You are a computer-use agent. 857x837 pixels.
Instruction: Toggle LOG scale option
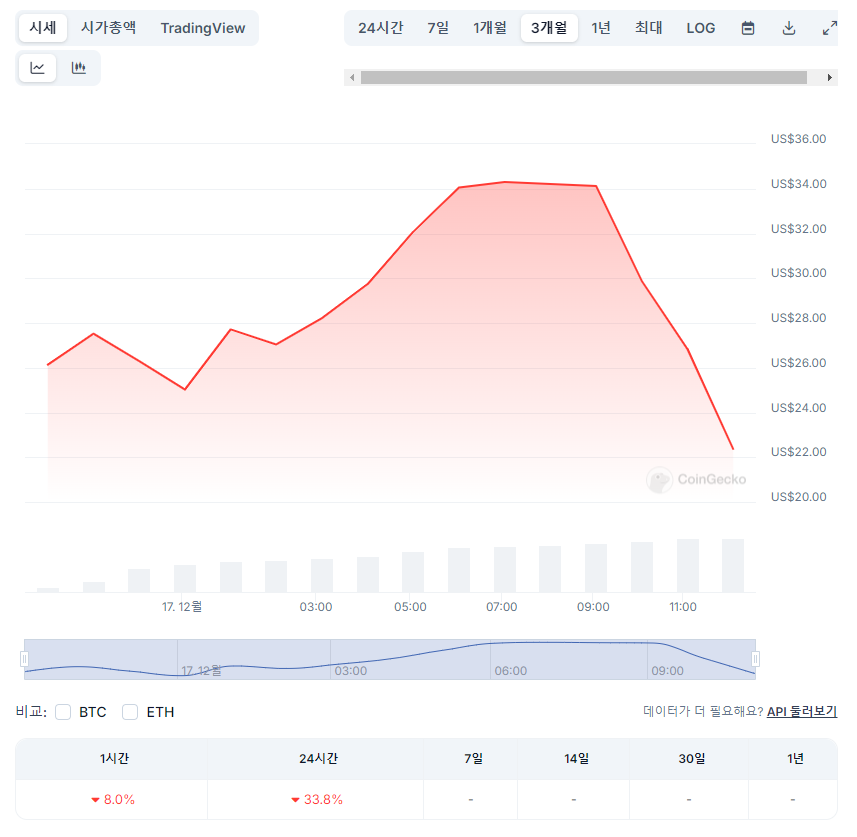(x=701, y=28)
